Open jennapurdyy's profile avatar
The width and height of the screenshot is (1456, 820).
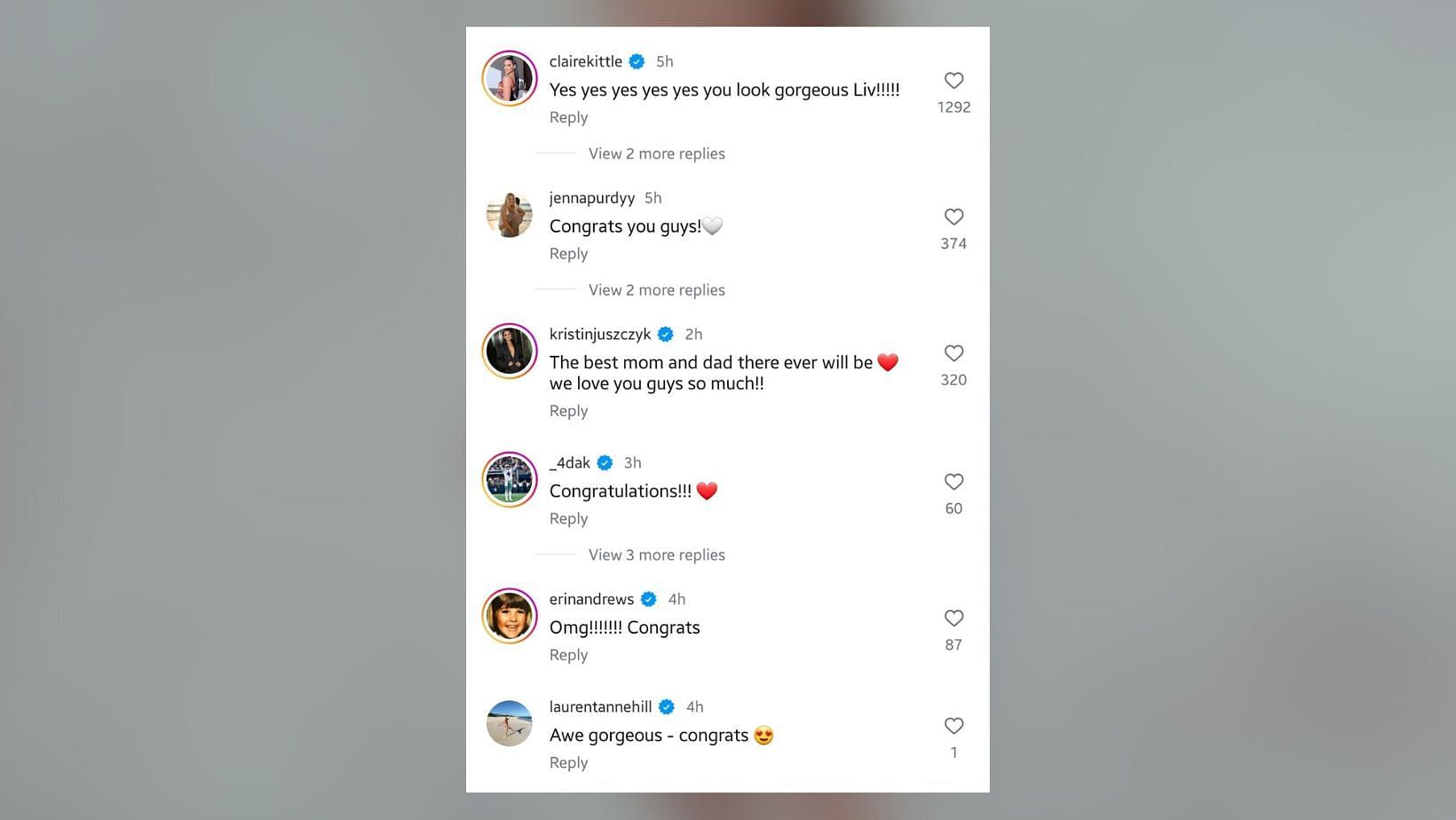coord(510,215)
